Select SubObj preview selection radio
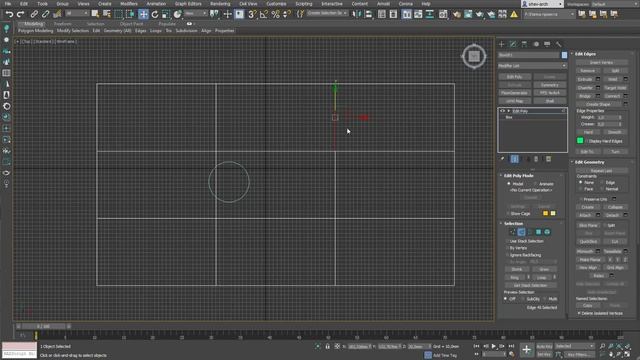 pyautogui.click(x=523, y=299)
